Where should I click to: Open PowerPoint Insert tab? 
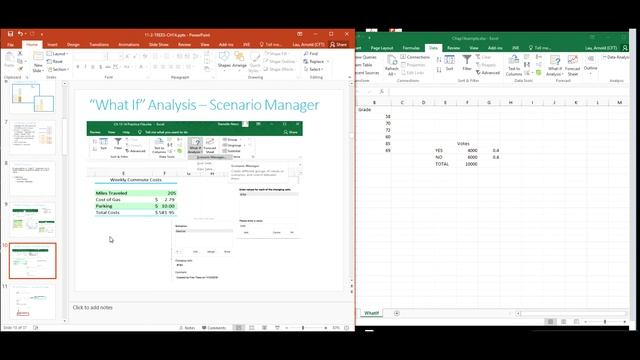[52, 44]
